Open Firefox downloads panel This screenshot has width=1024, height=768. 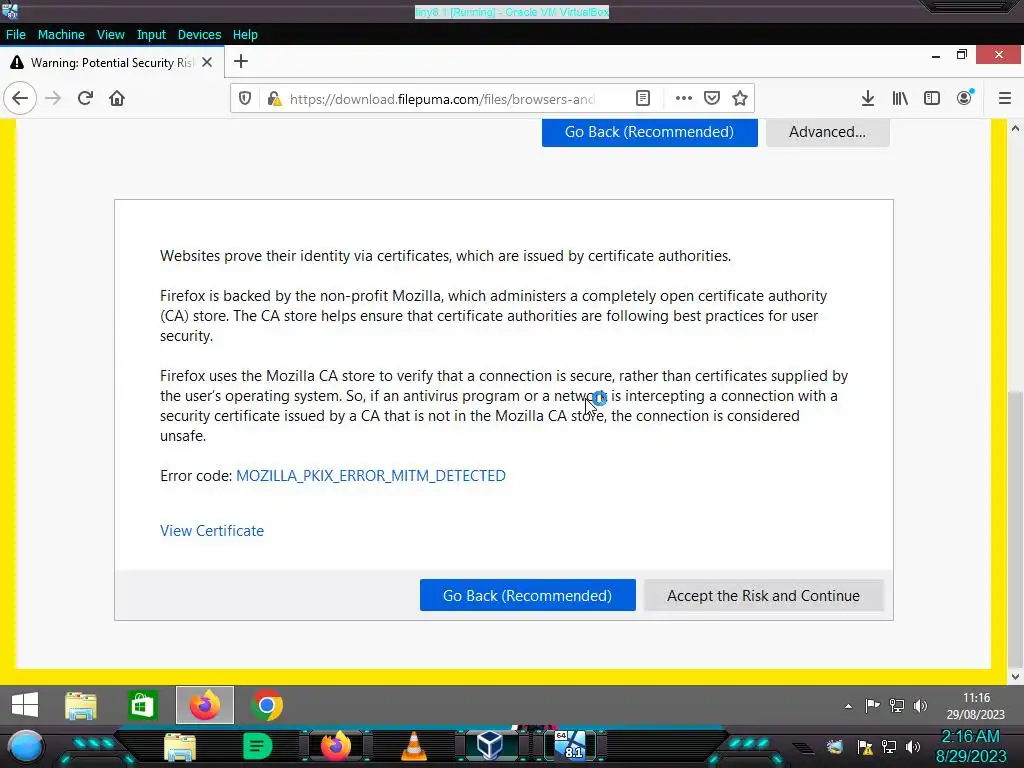click(x=867, y=99)
